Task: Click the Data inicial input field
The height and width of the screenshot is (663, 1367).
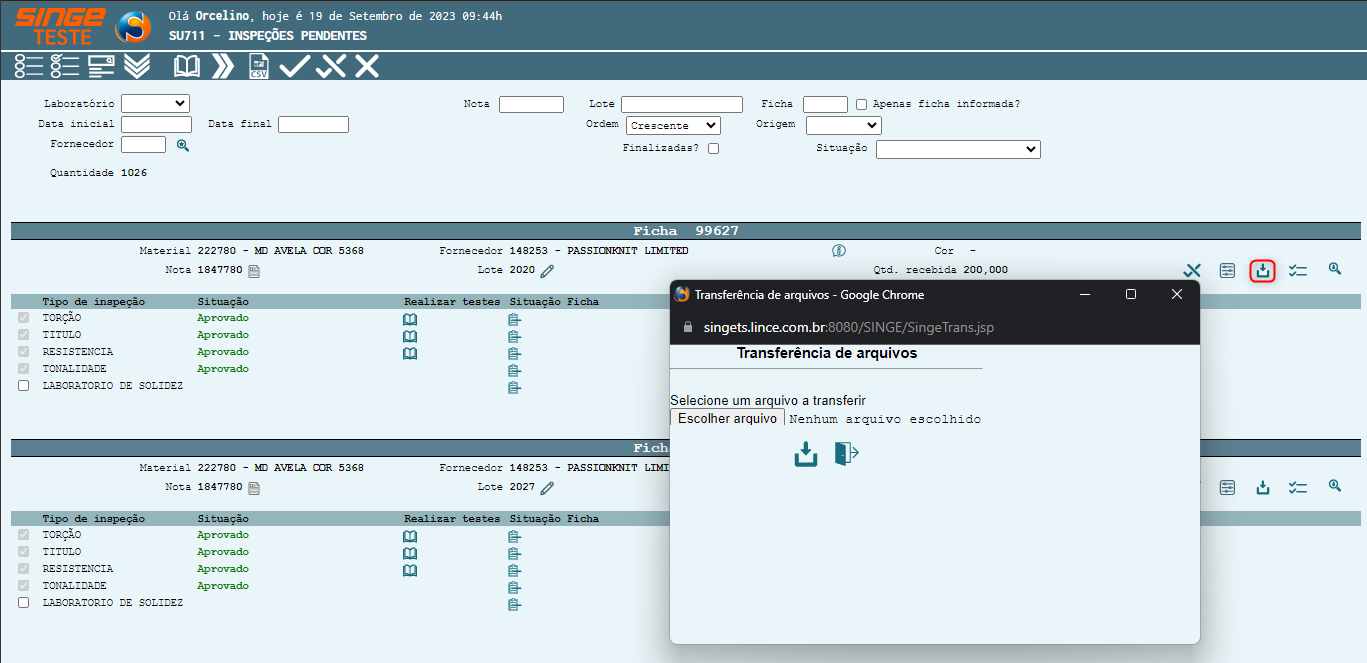Action: point(156,124)
